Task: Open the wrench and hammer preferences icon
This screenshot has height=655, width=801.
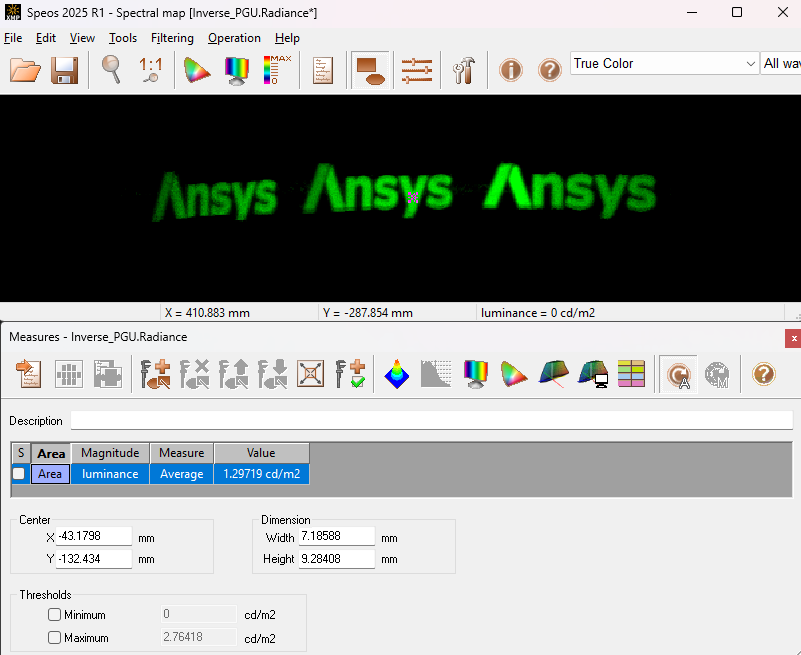Action: 464,70
